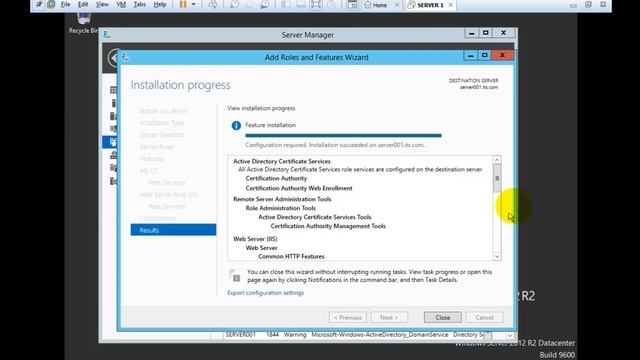The image size is (640, 360).
Task: Click the Feature installation progress bar
Action: (343, 135)
